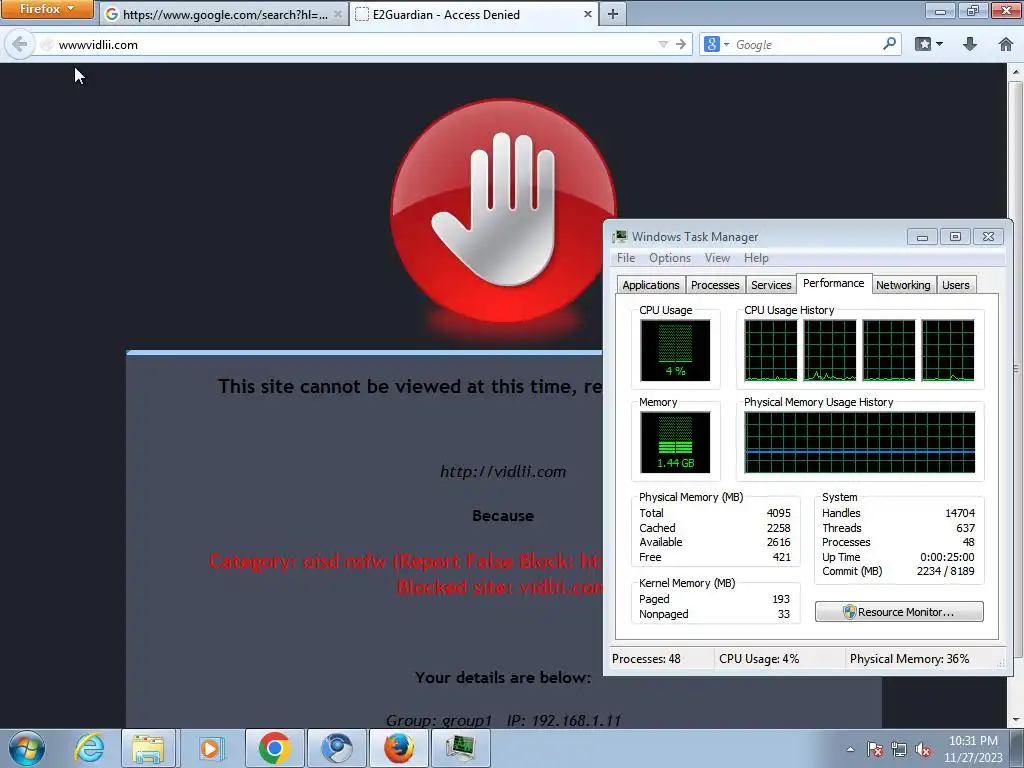Click the Commit (MB) value 2234 / 8189

(x=945, y=571)
